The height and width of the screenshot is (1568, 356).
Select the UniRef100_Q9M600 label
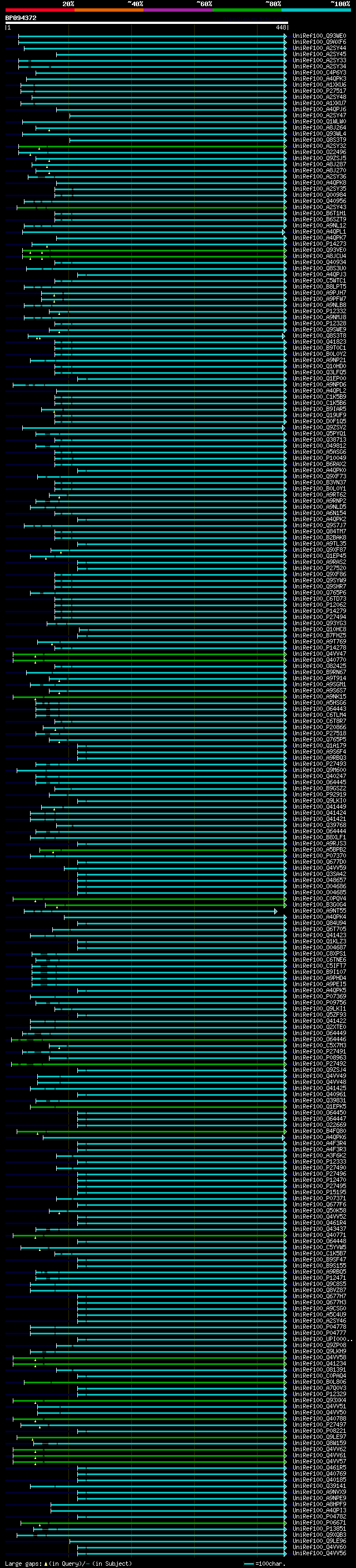tap(319, 770)
